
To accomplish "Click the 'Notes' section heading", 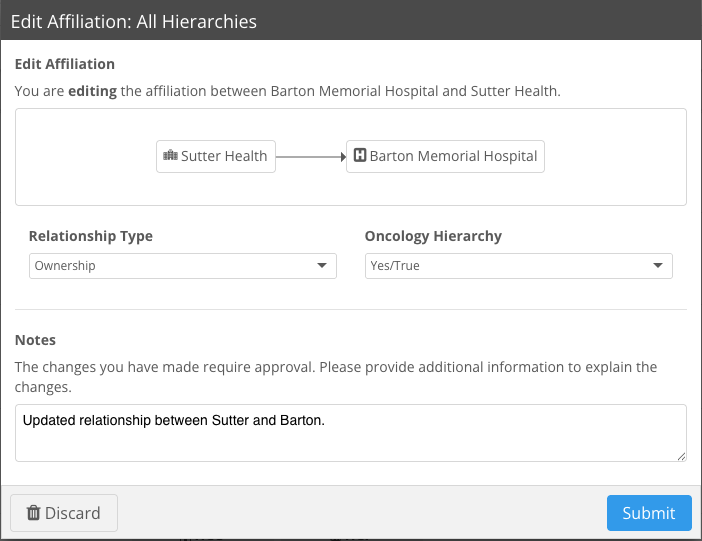I will click(x=36, y=341).
